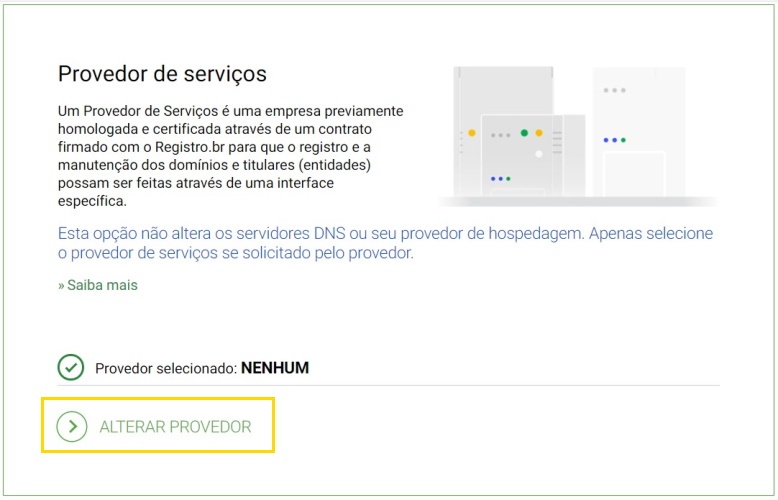Click the Provedor de serviços heading
Viewport: 778px width, 500px height.
[162, 74]
